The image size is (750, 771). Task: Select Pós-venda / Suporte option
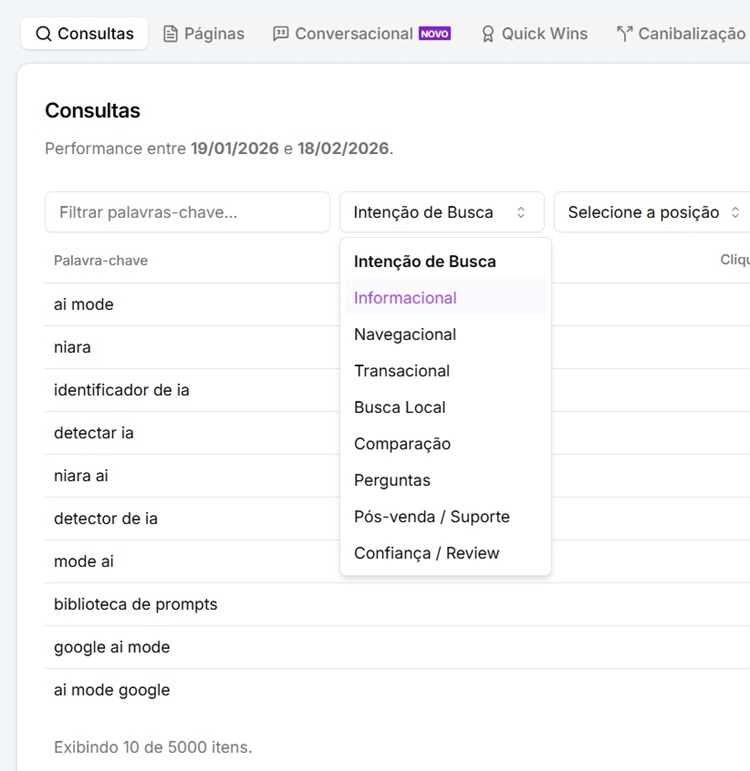tap(432, 517)
